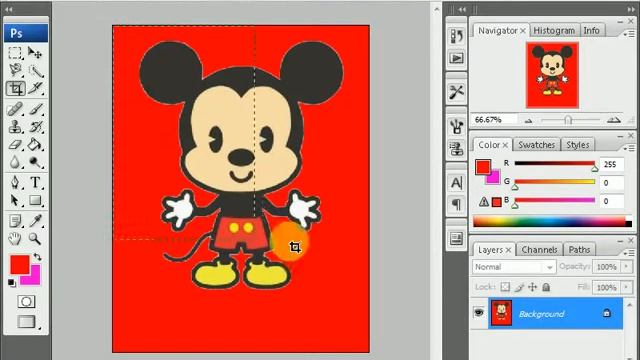Select the Slice tool

point(35,88)
